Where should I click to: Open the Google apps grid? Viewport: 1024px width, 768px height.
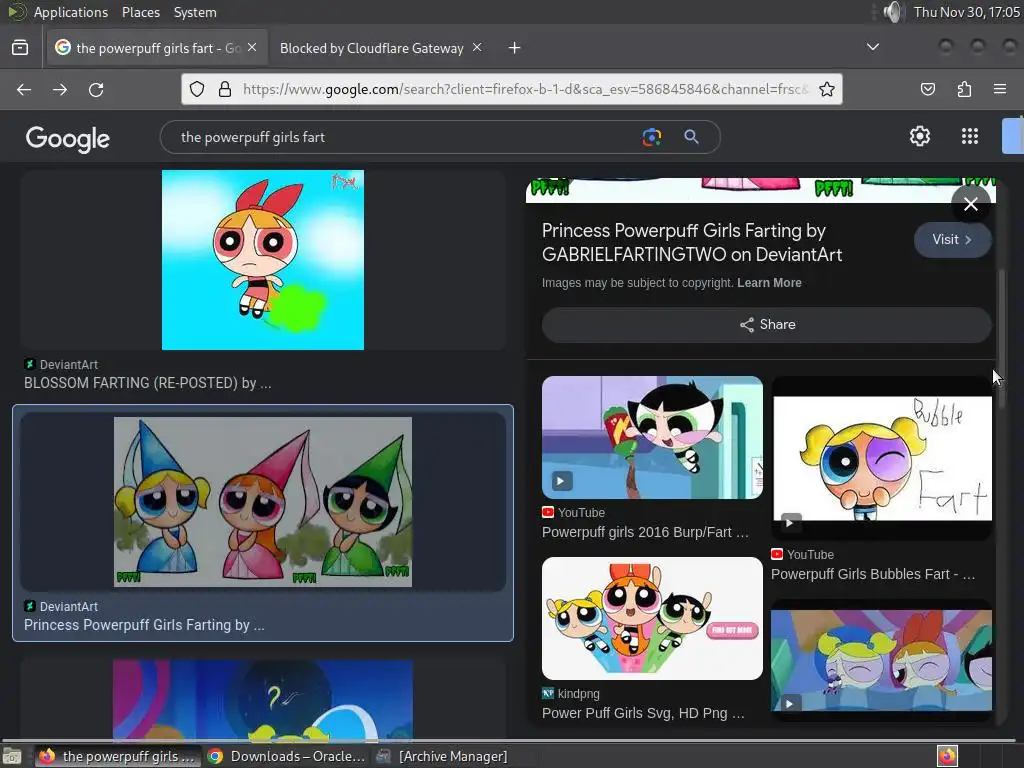(970, 136)
